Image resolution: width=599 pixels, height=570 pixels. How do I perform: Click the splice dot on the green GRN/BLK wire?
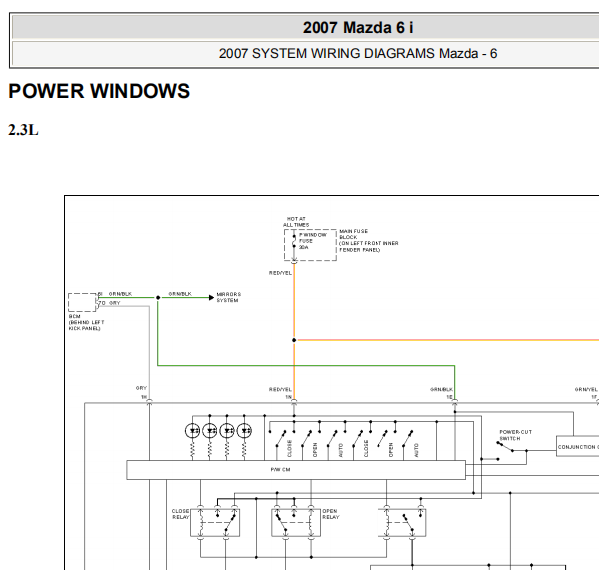[158, 298]
